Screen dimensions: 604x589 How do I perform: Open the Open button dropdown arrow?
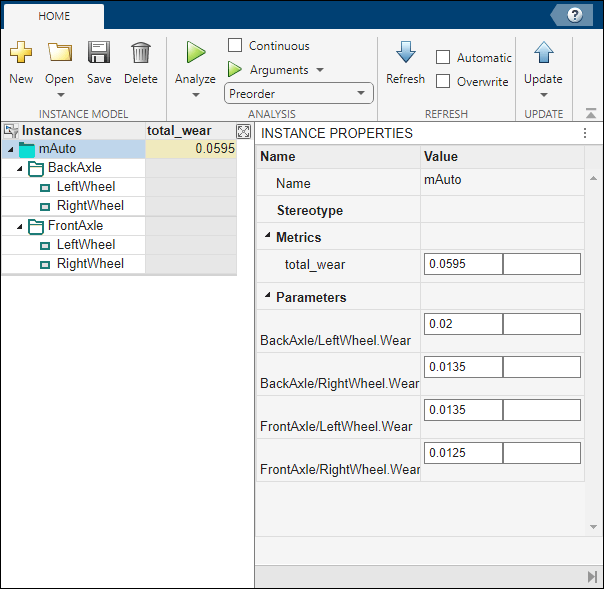click(x=60, y=95)
